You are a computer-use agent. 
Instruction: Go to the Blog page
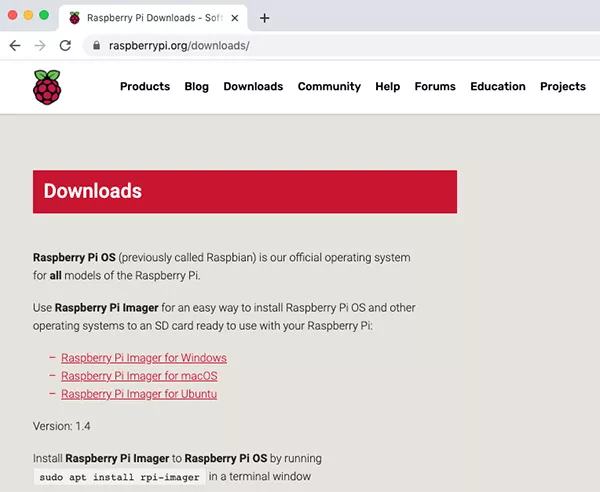(x=197, y=87)
